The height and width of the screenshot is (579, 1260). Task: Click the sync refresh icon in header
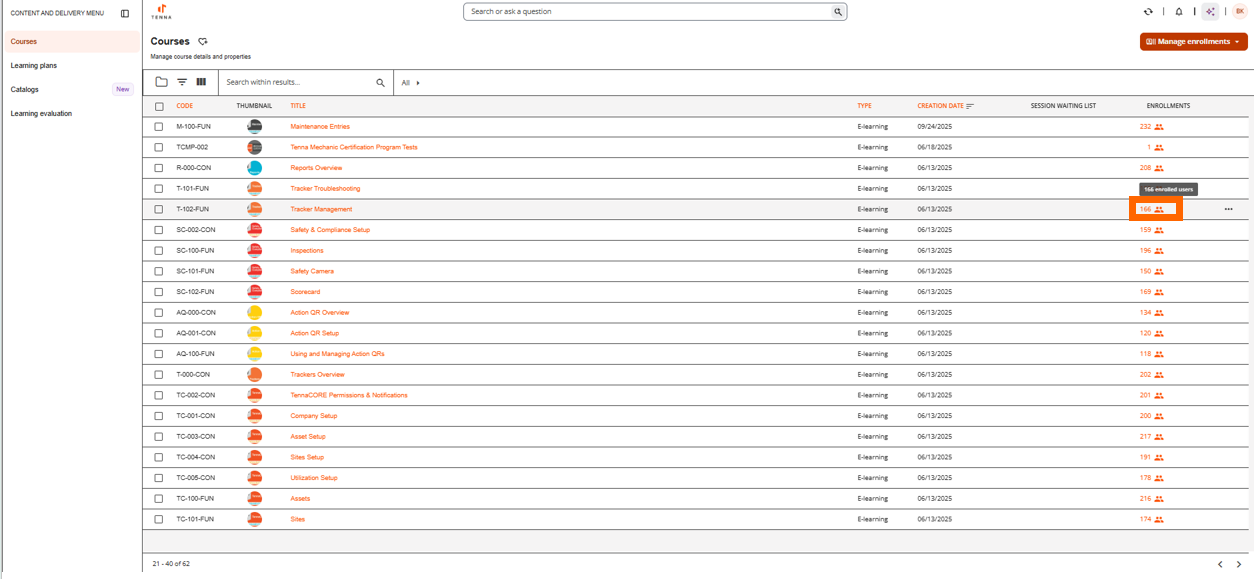[1148, 12]
